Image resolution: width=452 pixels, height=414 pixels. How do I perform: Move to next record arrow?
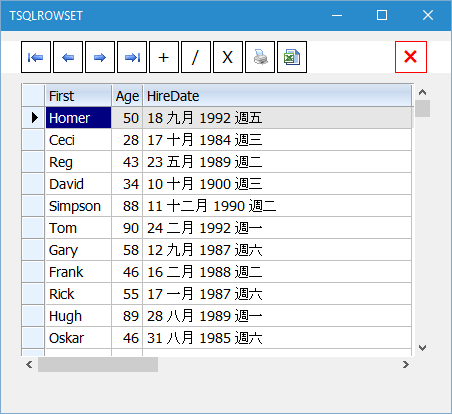[100, 57]
